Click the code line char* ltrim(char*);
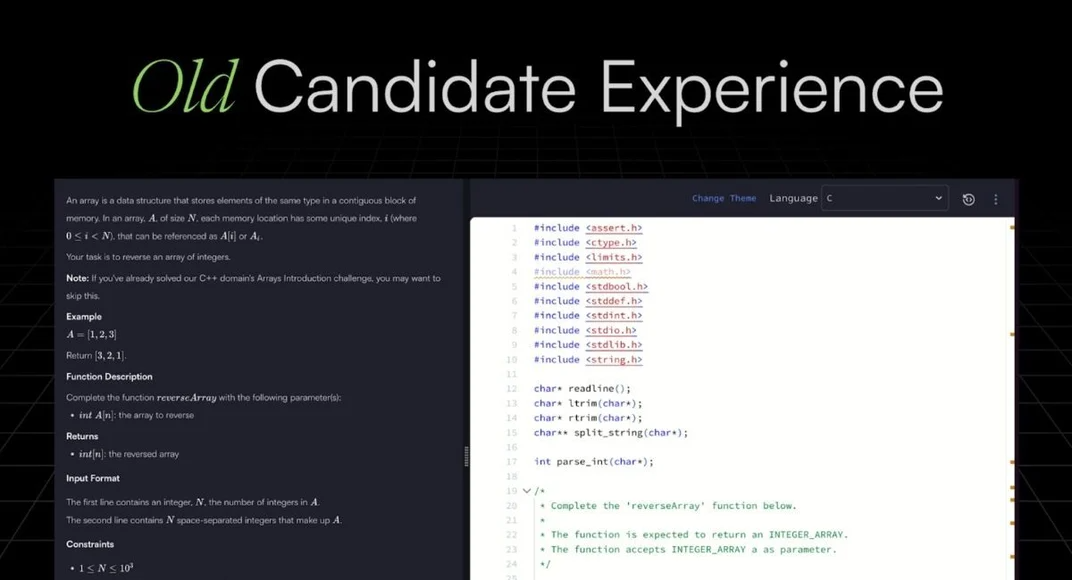 pyautogui.click(x=588, y=404)
